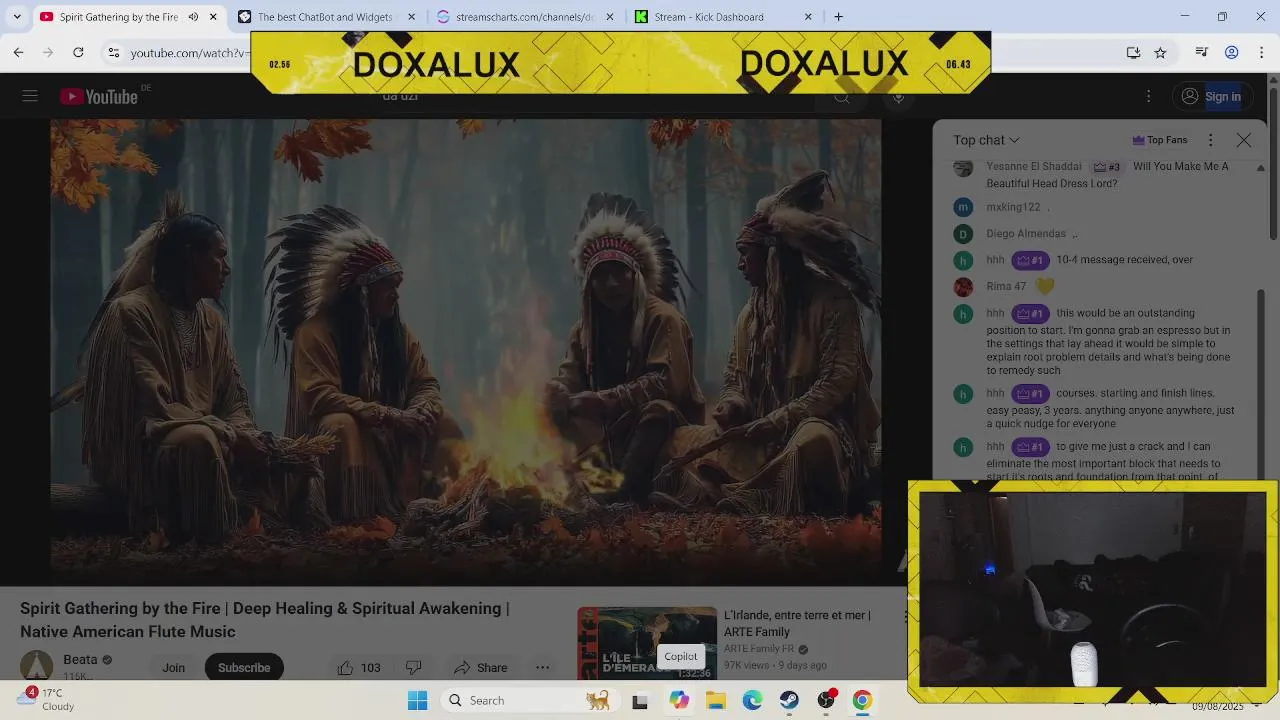
Task: Share the video
Action: [x=481, y=667]
